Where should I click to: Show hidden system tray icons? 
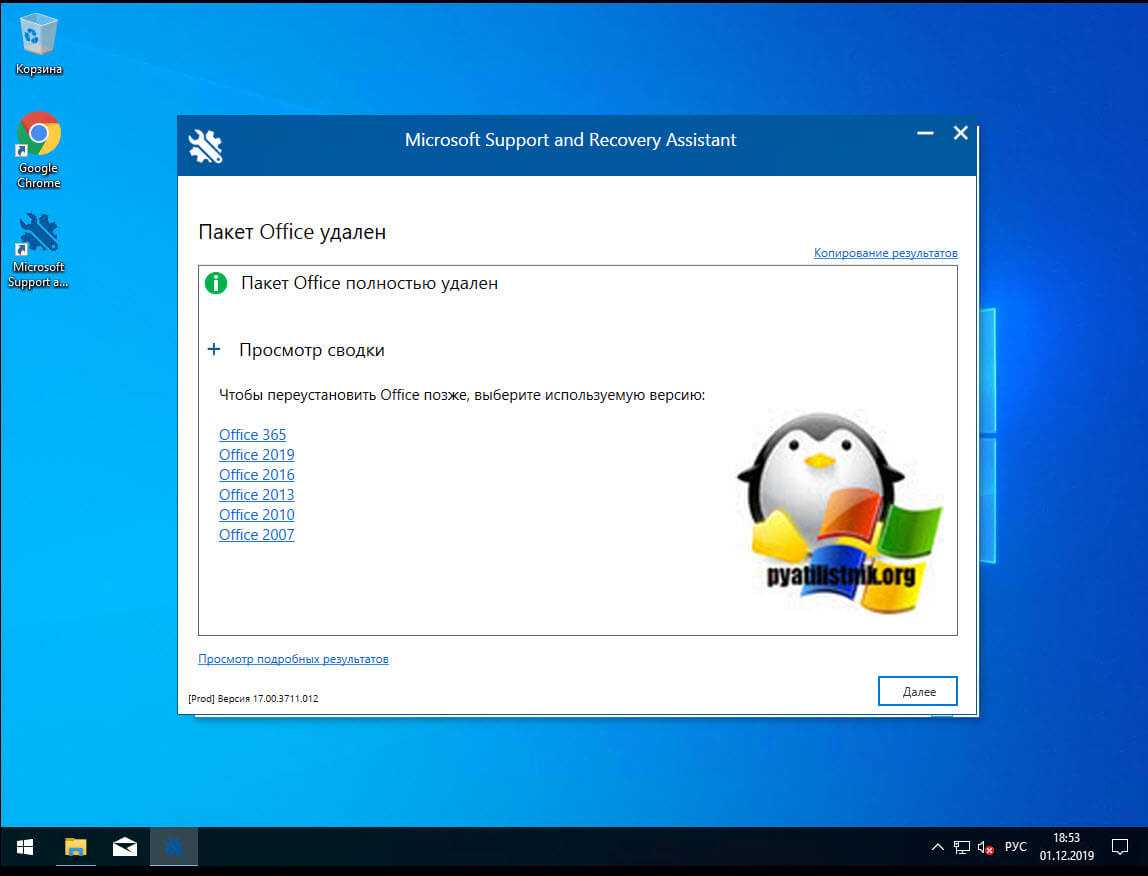(937, 847)
